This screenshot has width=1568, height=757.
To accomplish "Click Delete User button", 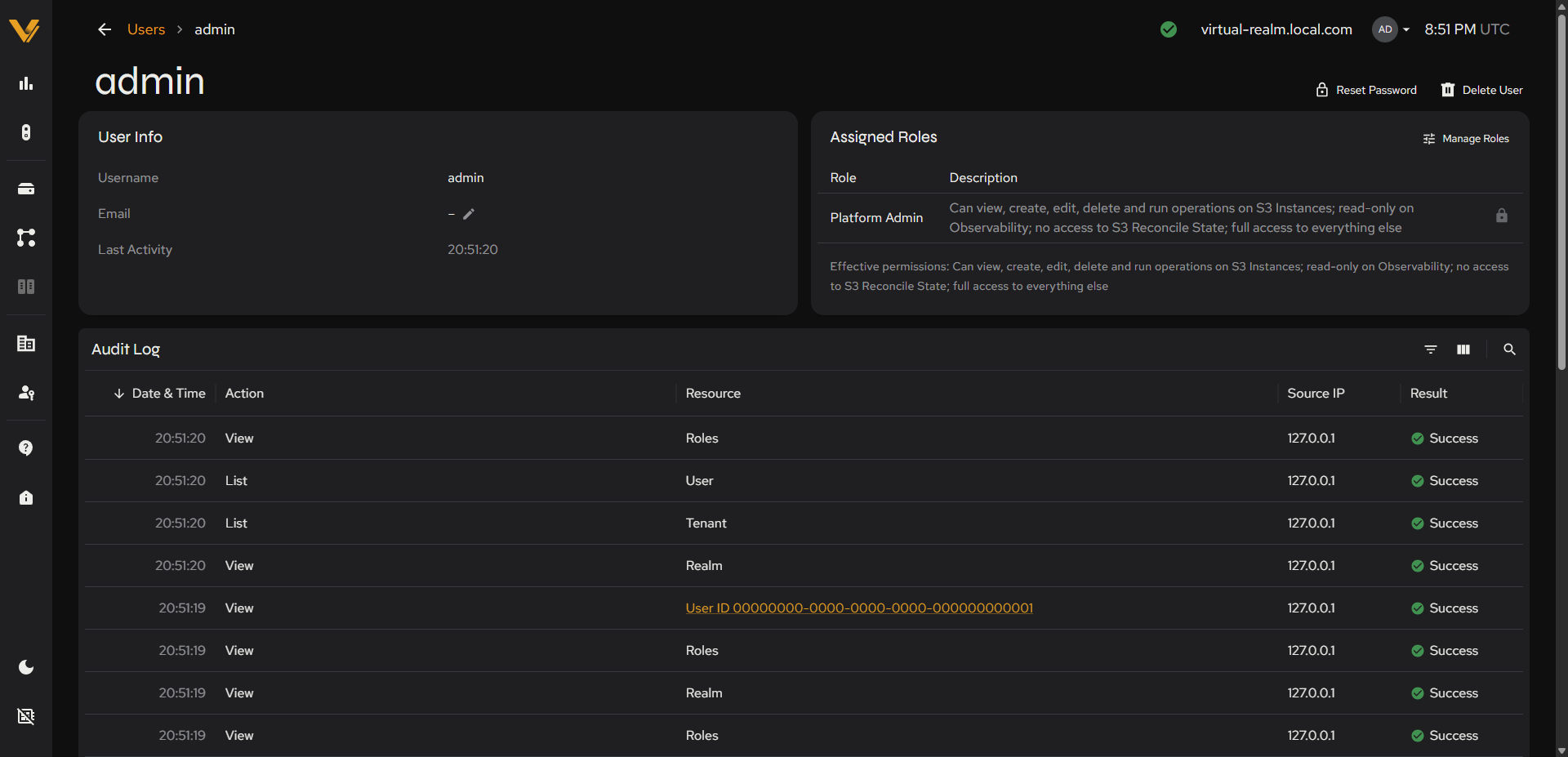I will click(1482, 90).
